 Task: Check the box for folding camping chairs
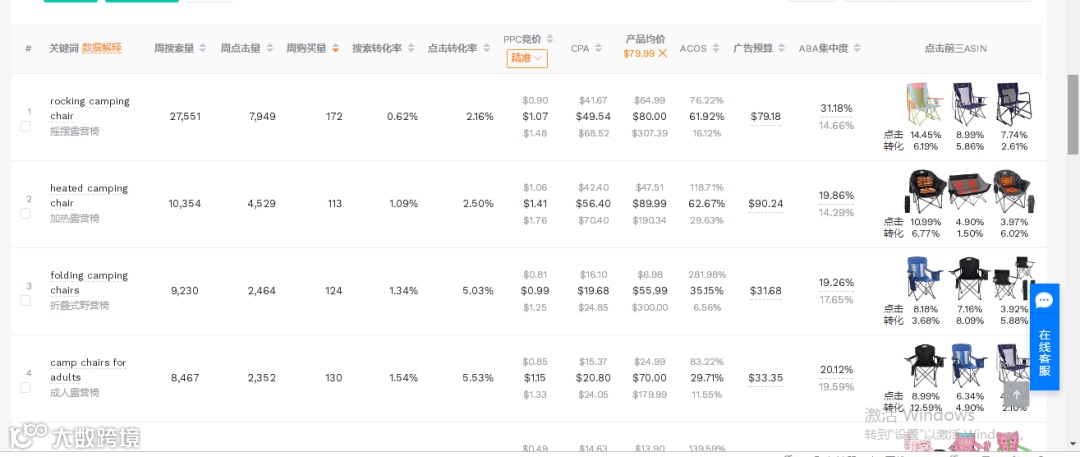[x=25, y=301]
